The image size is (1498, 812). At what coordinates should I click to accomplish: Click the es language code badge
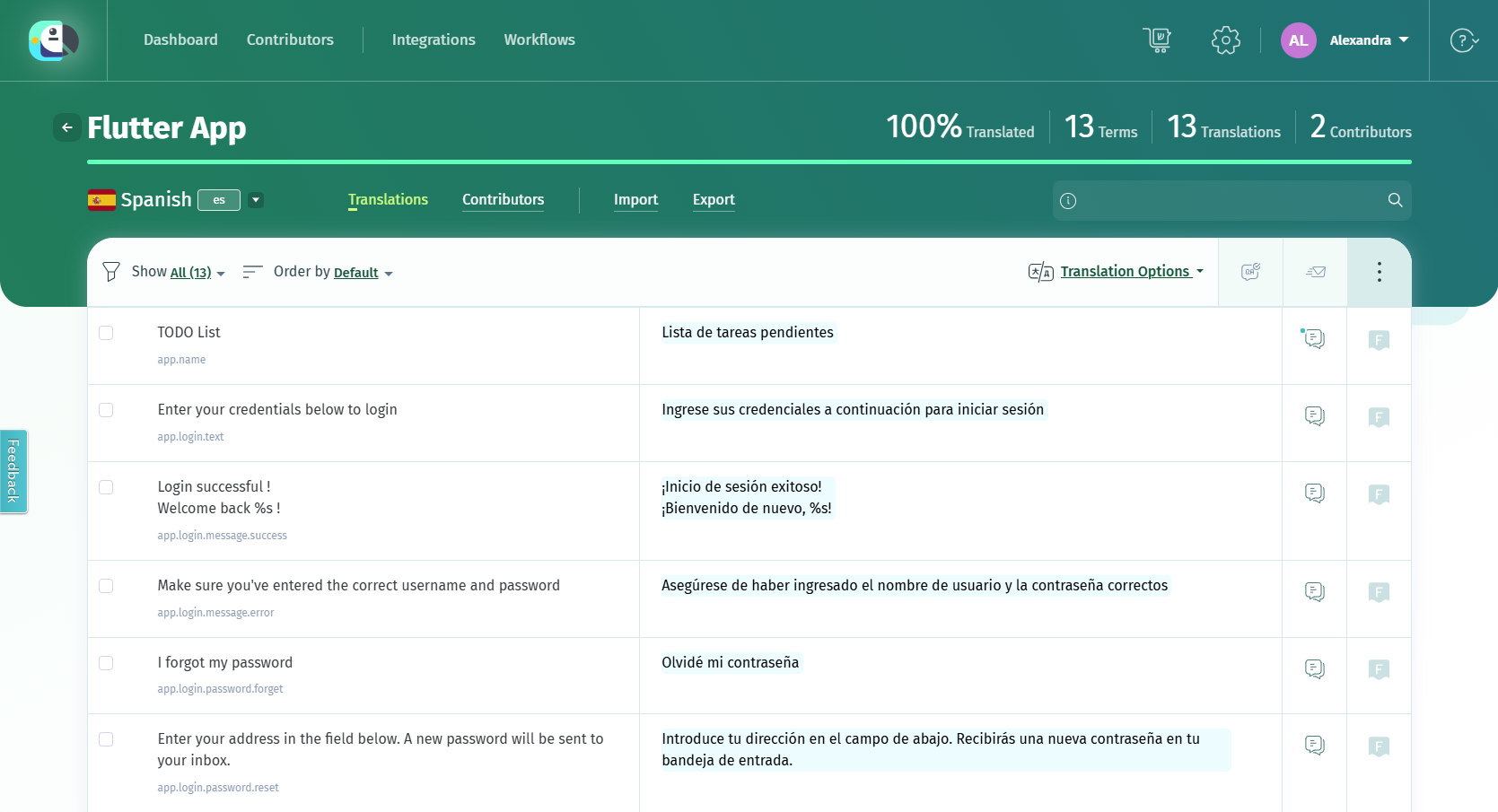tap(219, 200)
